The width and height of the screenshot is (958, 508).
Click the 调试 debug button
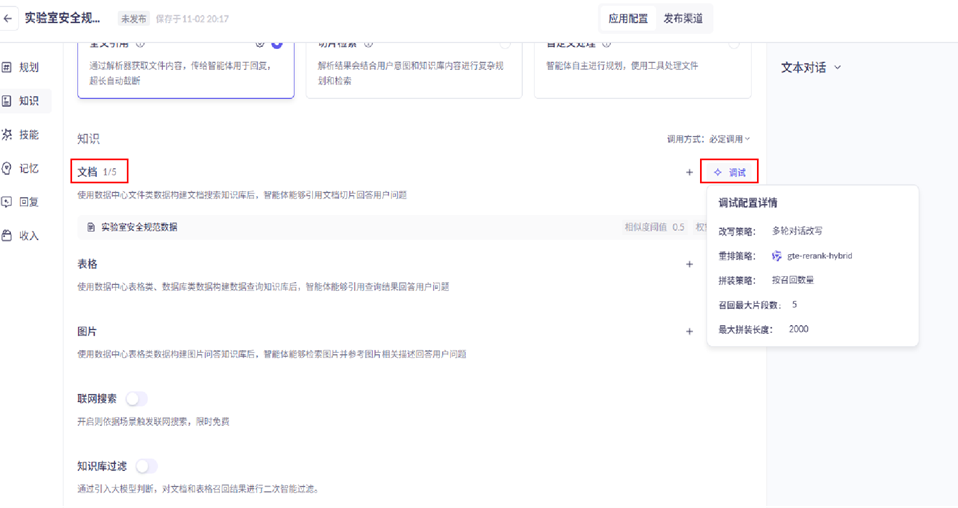[x=729, y=172]
